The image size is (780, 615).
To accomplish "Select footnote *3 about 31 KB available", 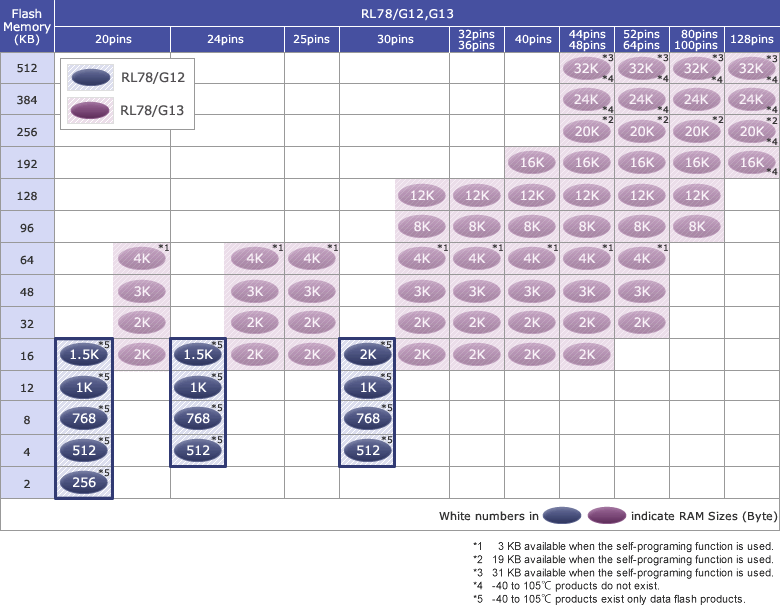I will tap(623, 573).
